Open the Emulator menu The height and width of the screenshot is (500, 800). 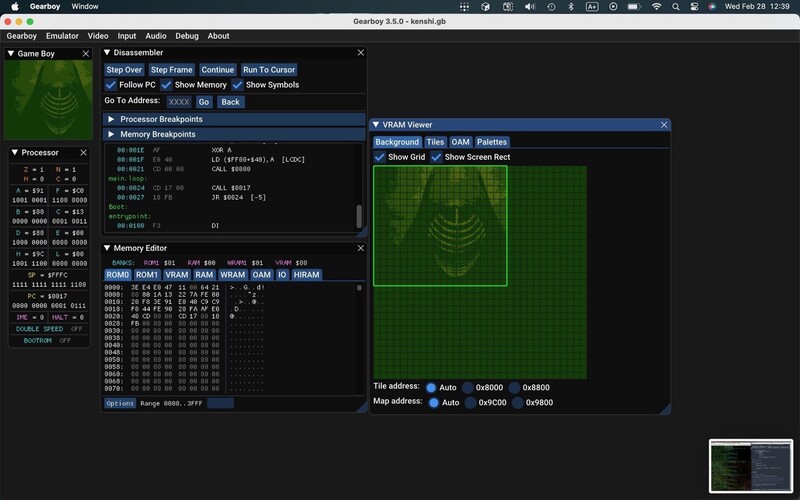pos(62,36)
